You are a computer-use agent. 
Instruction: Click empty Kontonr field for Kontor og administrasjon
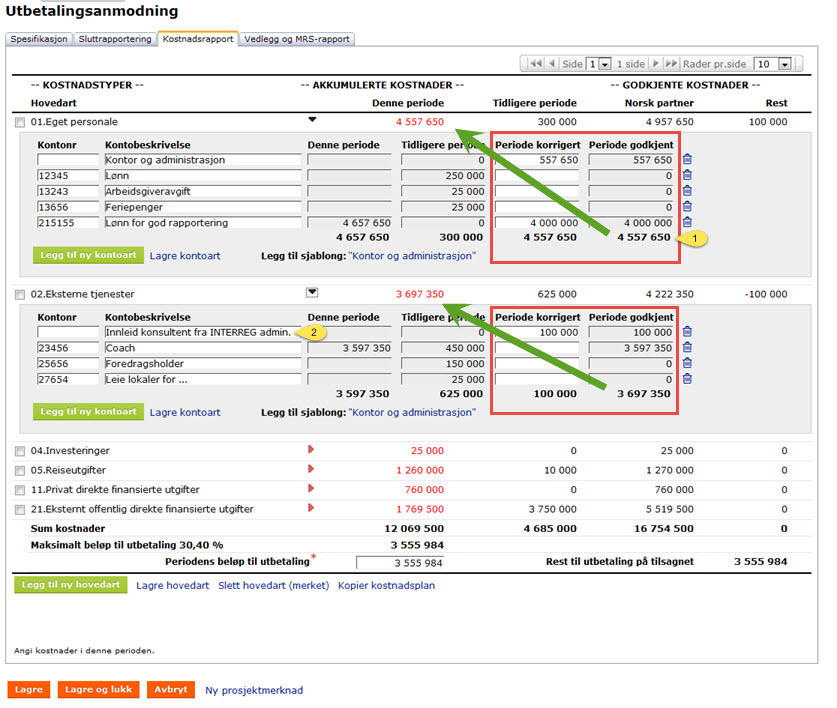click(x=68, y=160)
